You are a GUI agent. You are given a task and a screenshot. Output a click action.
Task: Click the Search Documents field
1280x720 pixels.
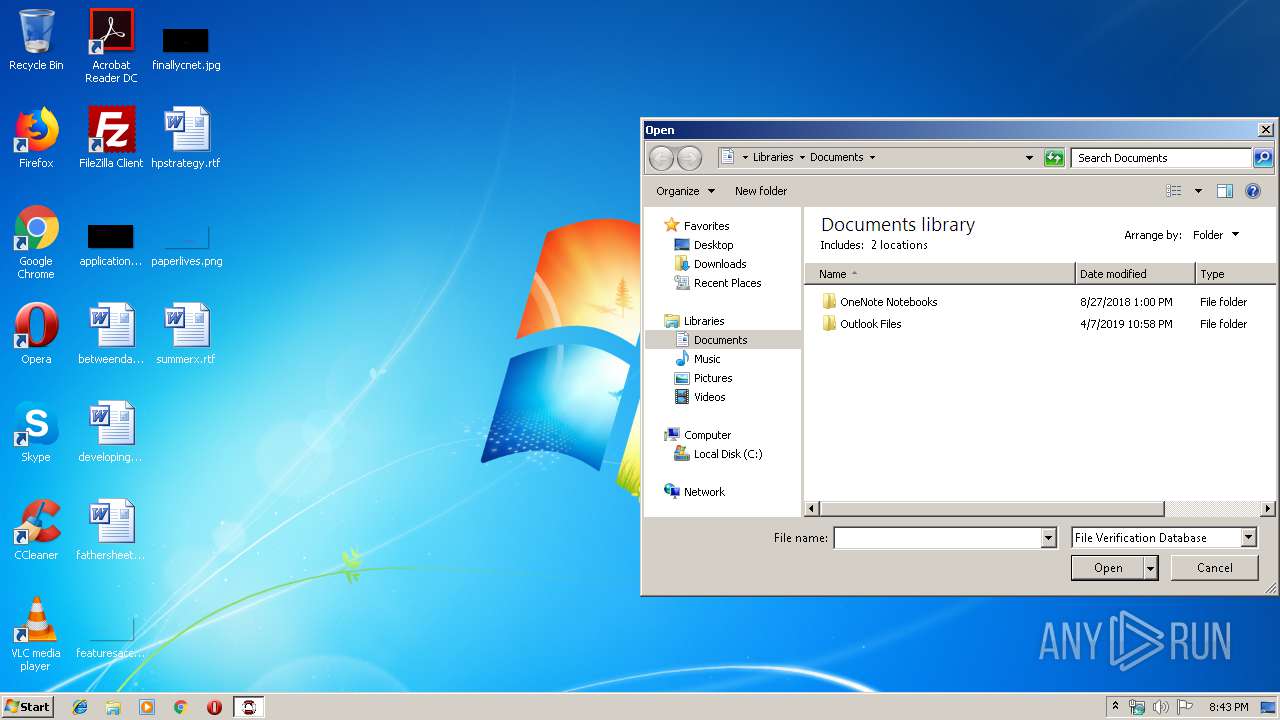[1161, 158]
